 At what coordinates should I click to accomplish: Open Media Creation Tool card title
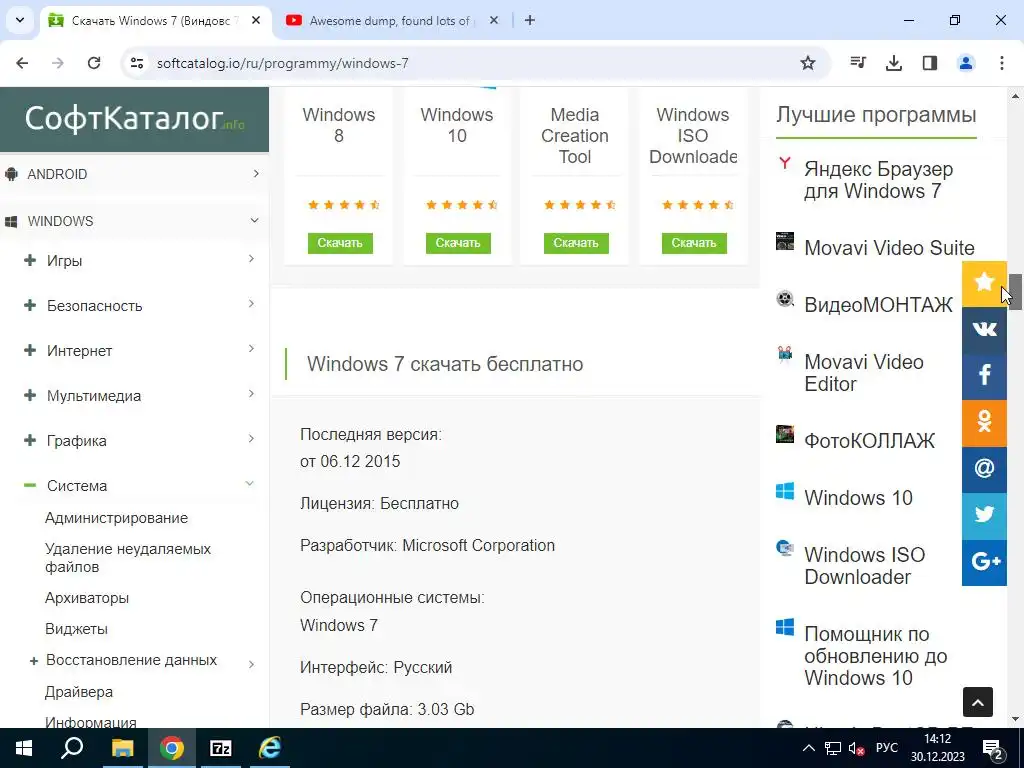pyautogui.click(x=575, y=136)
